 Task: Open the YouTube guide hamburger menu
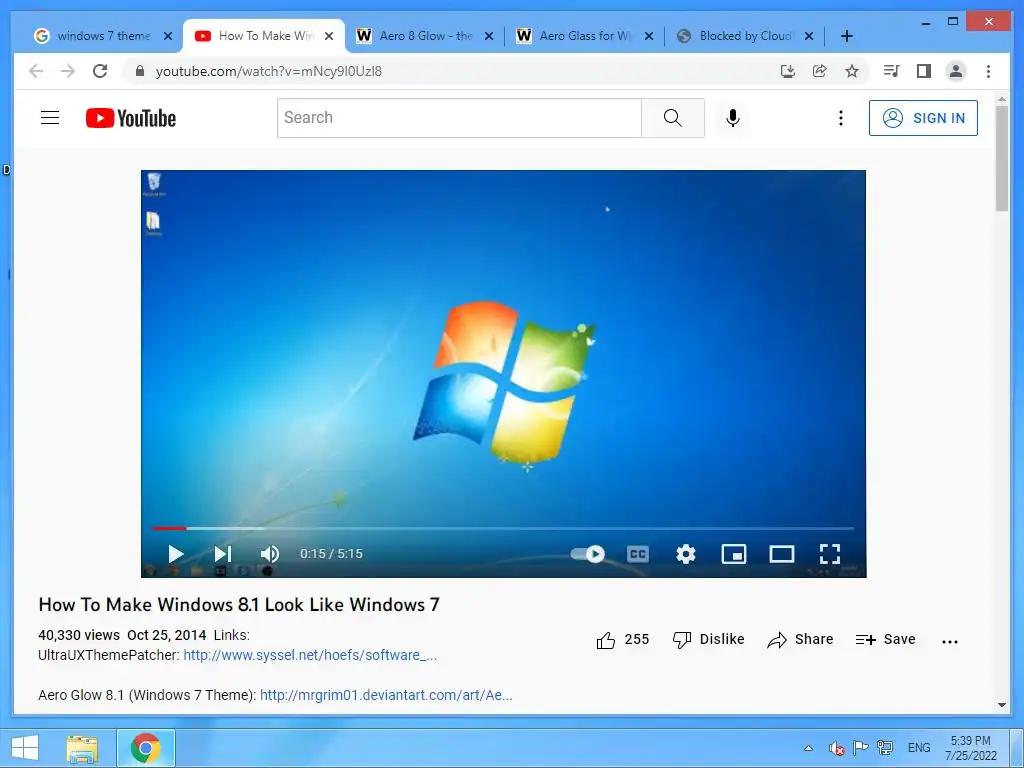(50, 118)
